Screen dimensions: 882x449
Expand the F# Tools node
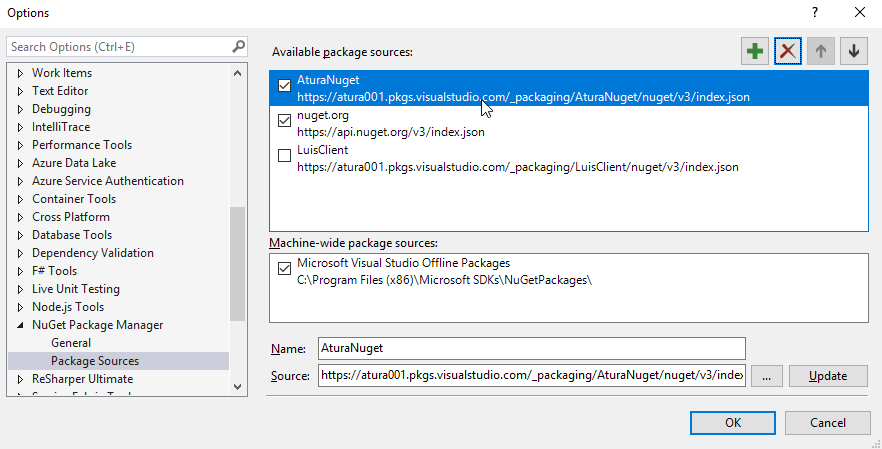coord(20,271)
